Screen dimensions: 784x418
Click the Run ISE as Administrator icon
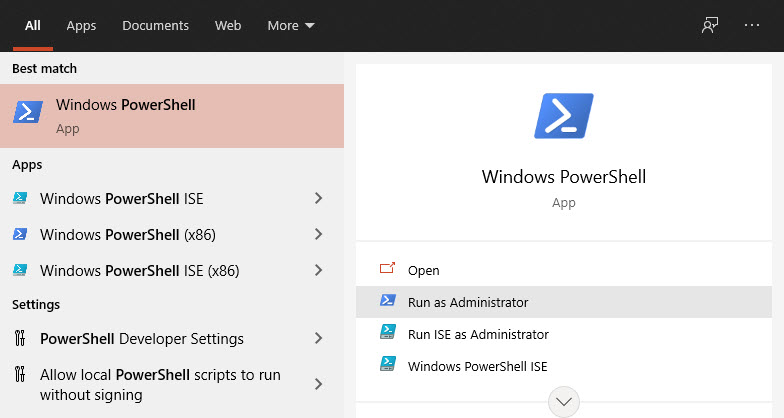(388, 334)
